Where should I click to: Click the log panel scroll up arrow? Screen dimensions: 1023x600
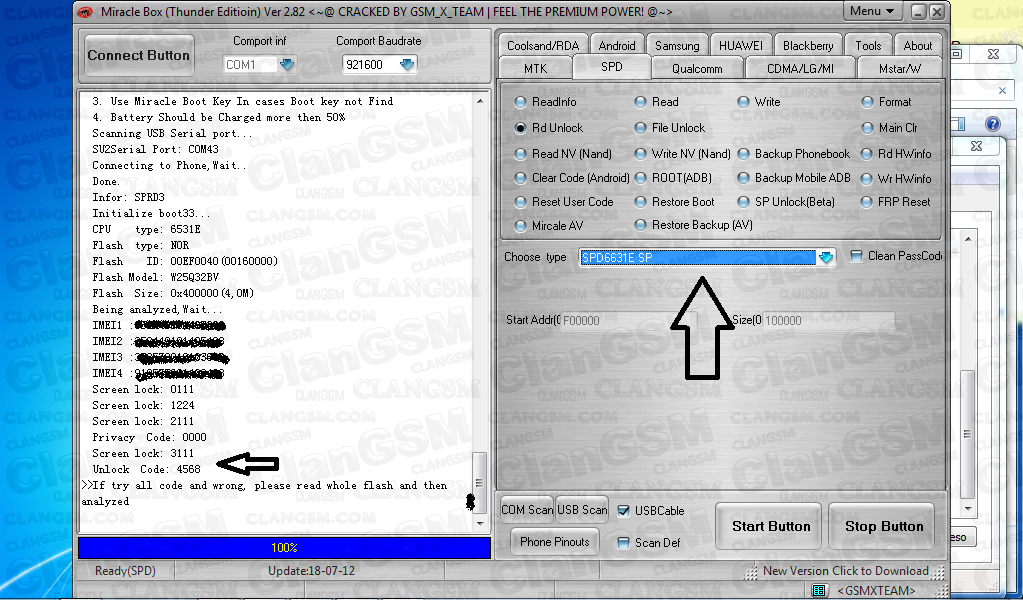480,101
